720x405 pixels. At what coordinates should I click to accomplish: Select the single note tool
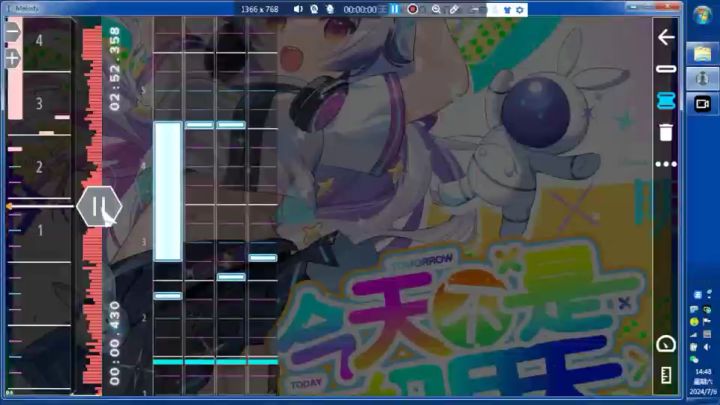666,69
